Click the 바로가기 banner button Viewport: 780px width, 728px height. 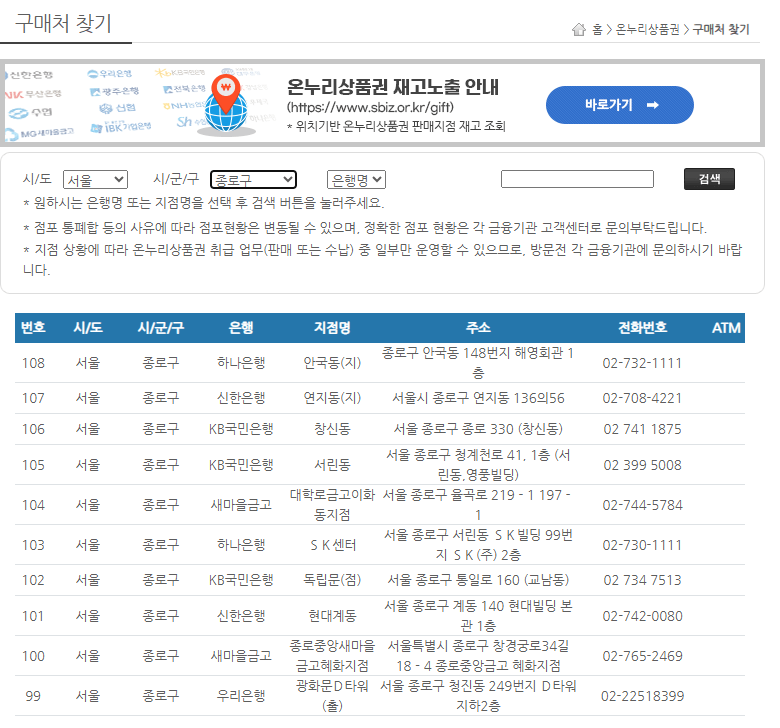coord(620,105)
